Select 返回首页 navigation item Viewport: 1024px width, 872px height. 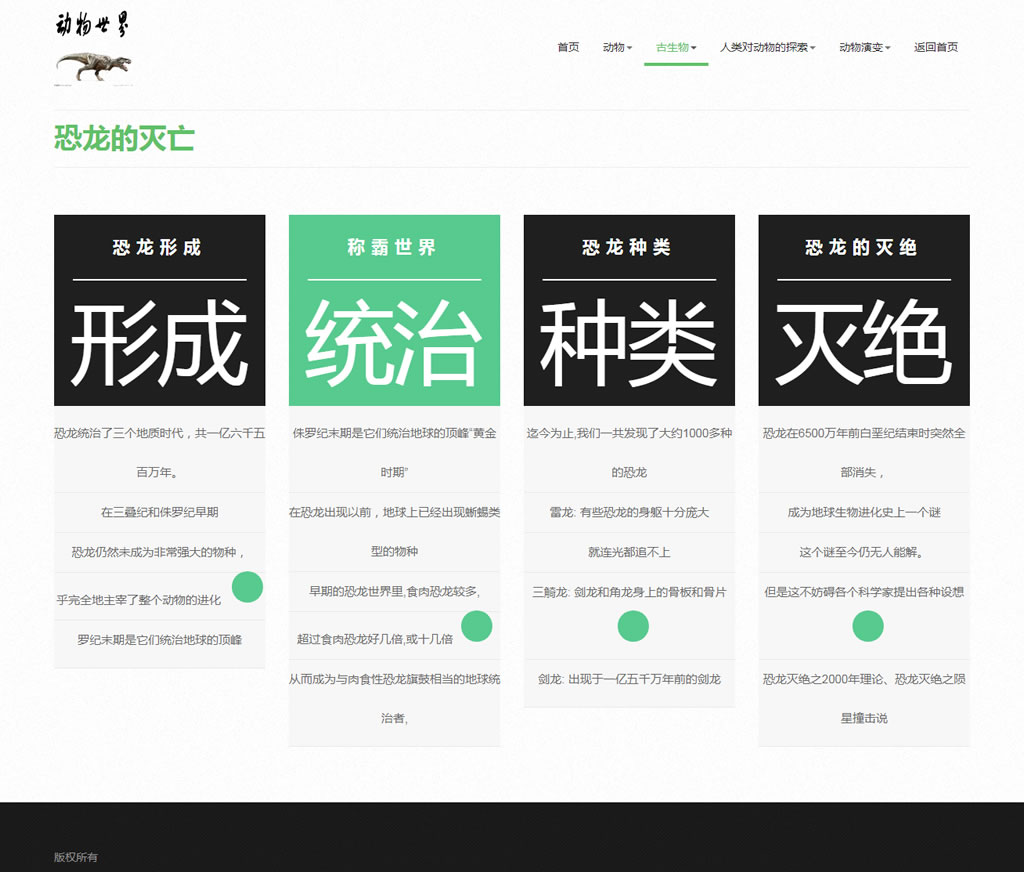935,47
